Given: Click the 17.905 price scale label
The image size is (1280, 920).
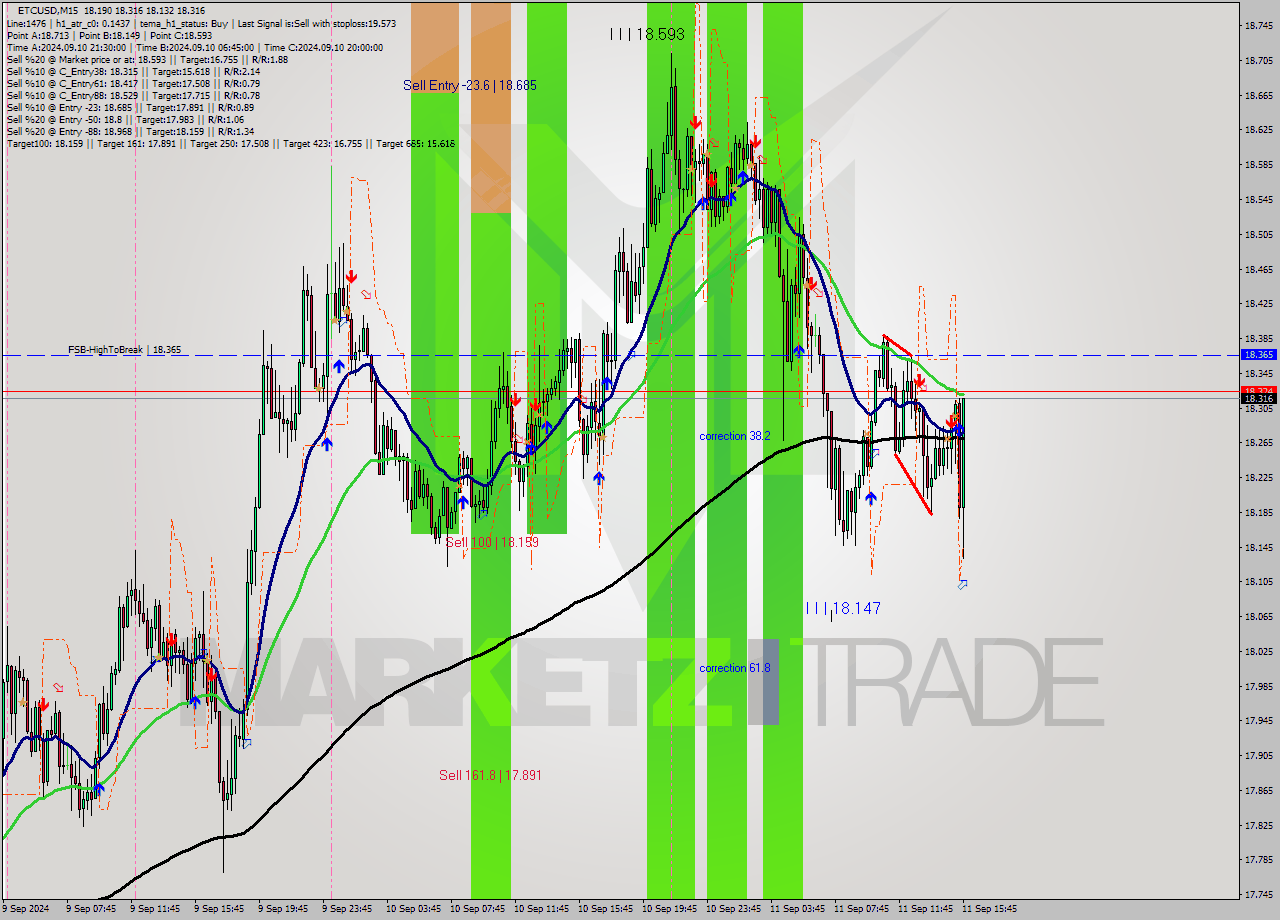Looking at the screenshot, I should coord(1258,755).
